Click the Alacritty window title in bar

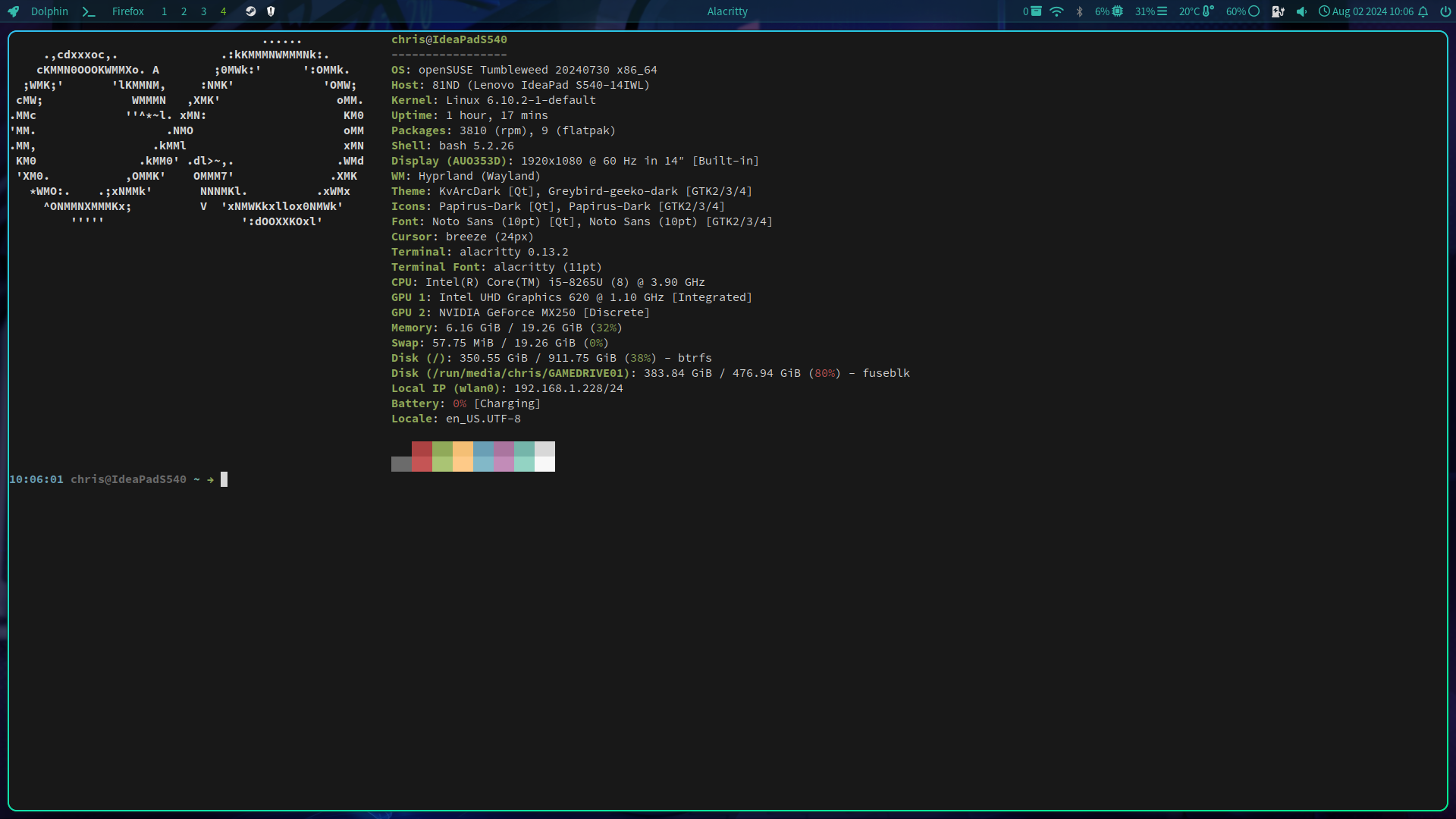point(727,11)
